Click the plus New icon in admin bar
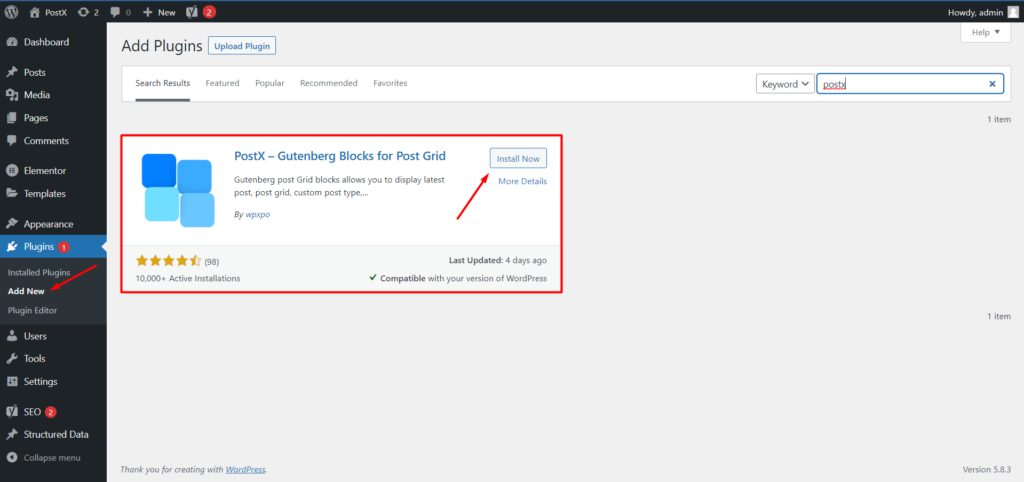 click(x=148, y=12)
